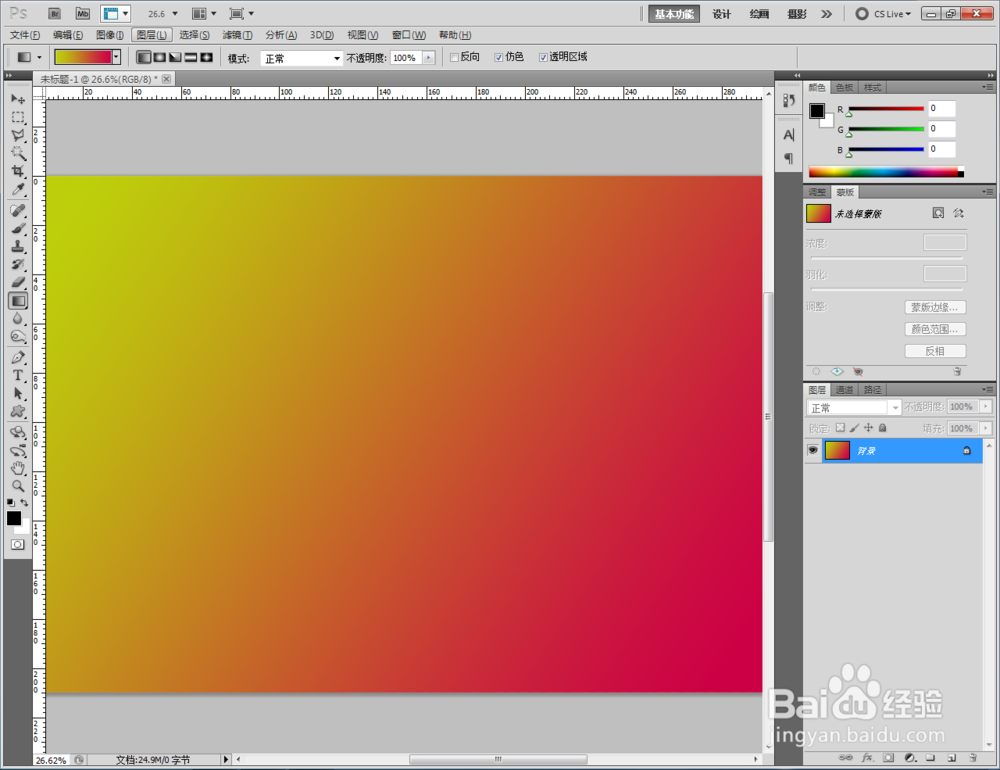Click the foreground color swatch in toolbox
The height and width of the screenshot is (770, 1000).
13,517
